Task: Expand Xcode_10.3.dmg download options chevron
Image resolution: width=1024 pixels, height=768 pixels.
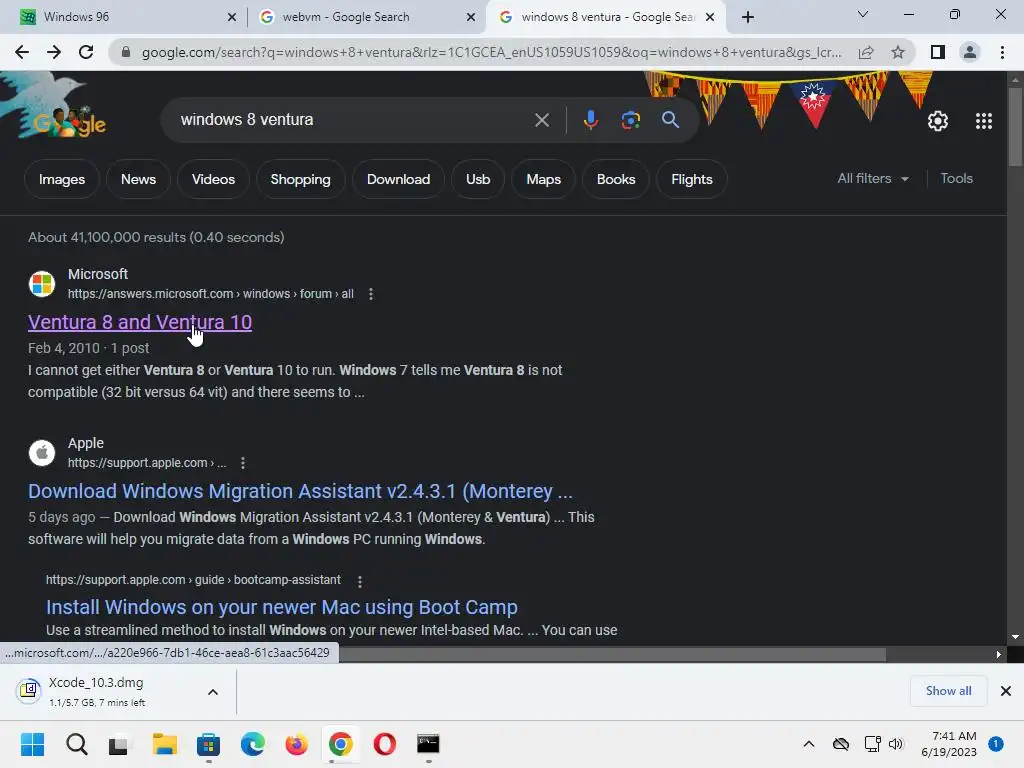Action: [x=213, y=692]
